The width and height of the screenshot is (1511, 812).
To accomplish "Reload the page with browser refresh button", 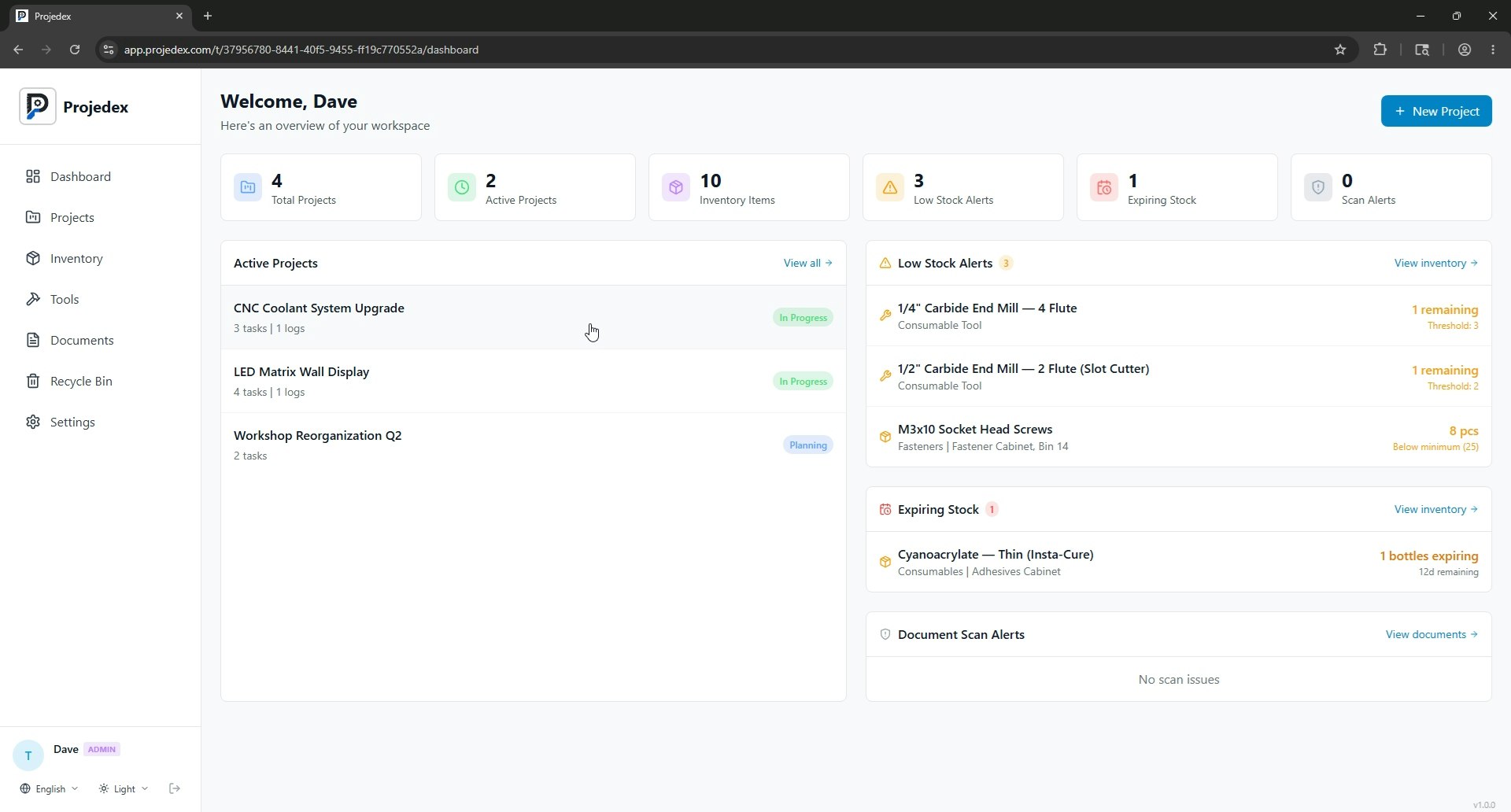I will [75, 50].
